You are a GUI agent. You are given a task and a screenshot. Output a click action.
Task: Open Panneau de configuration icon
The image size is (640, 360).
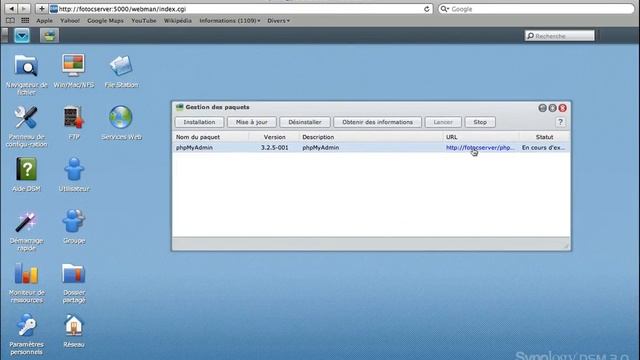coord(26,118)
